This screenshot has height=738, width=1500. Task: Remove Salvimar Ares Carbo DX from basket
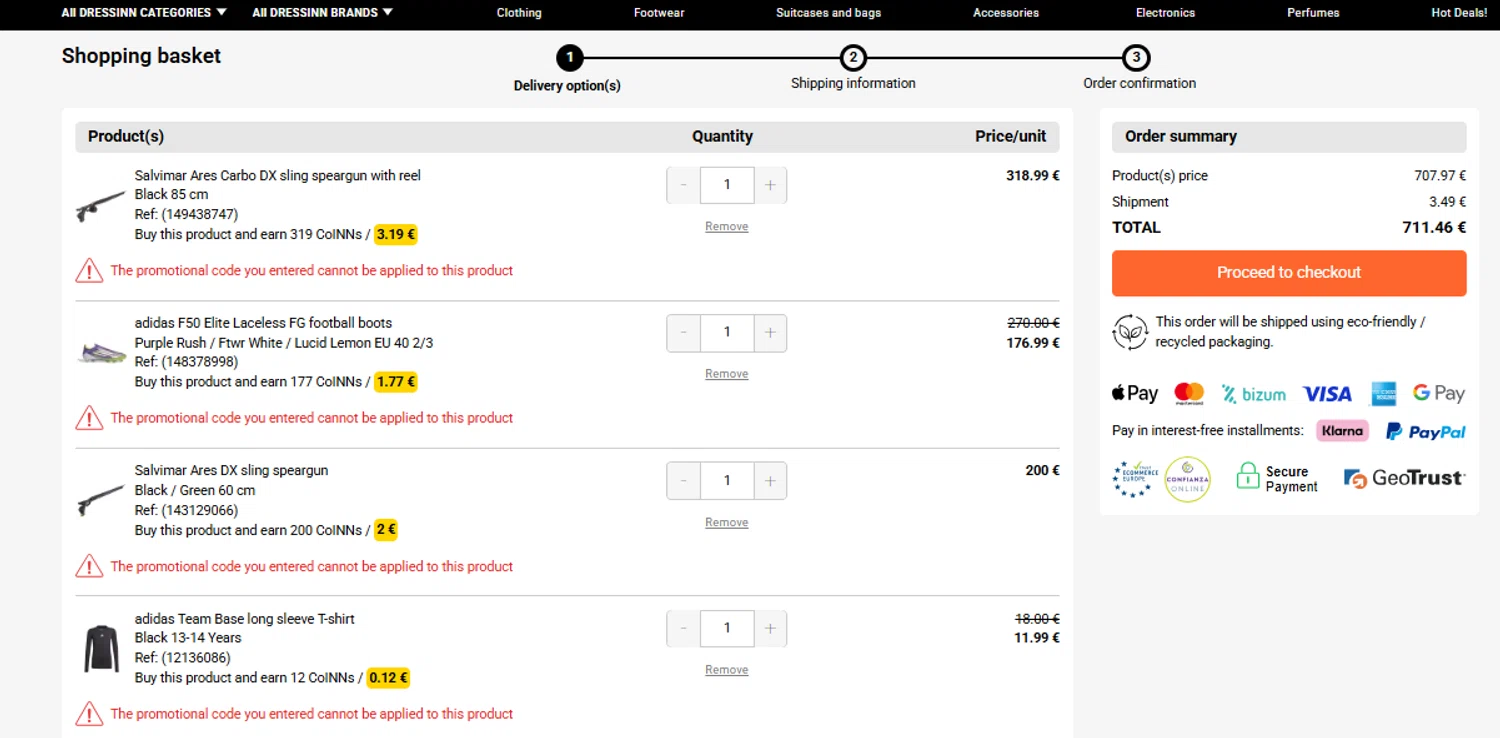click(x=727, y=227)
